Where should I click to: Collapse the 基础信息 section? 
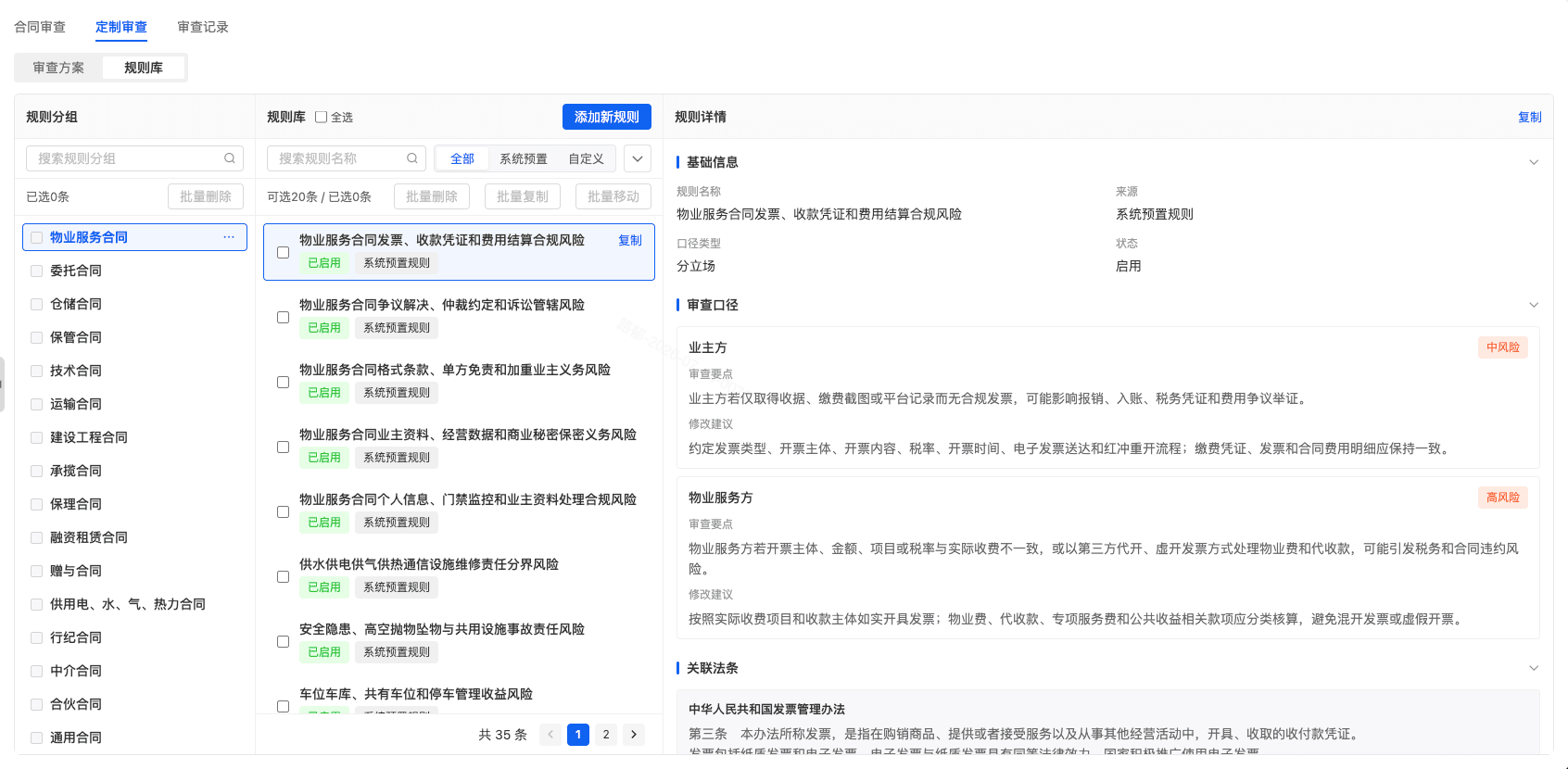(1534, 162)
